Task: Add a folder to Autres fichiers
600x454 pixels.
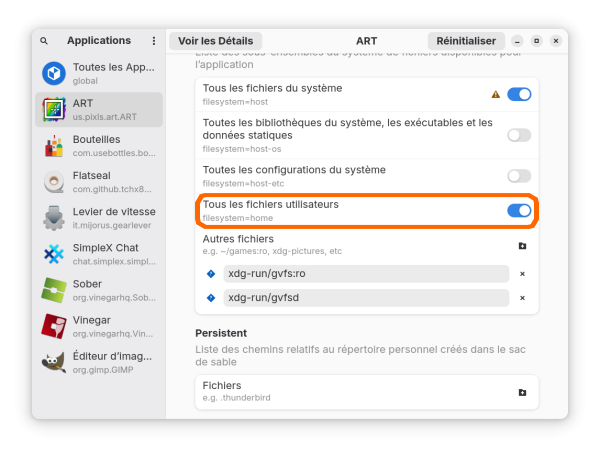Action: (x=522, y=245)
